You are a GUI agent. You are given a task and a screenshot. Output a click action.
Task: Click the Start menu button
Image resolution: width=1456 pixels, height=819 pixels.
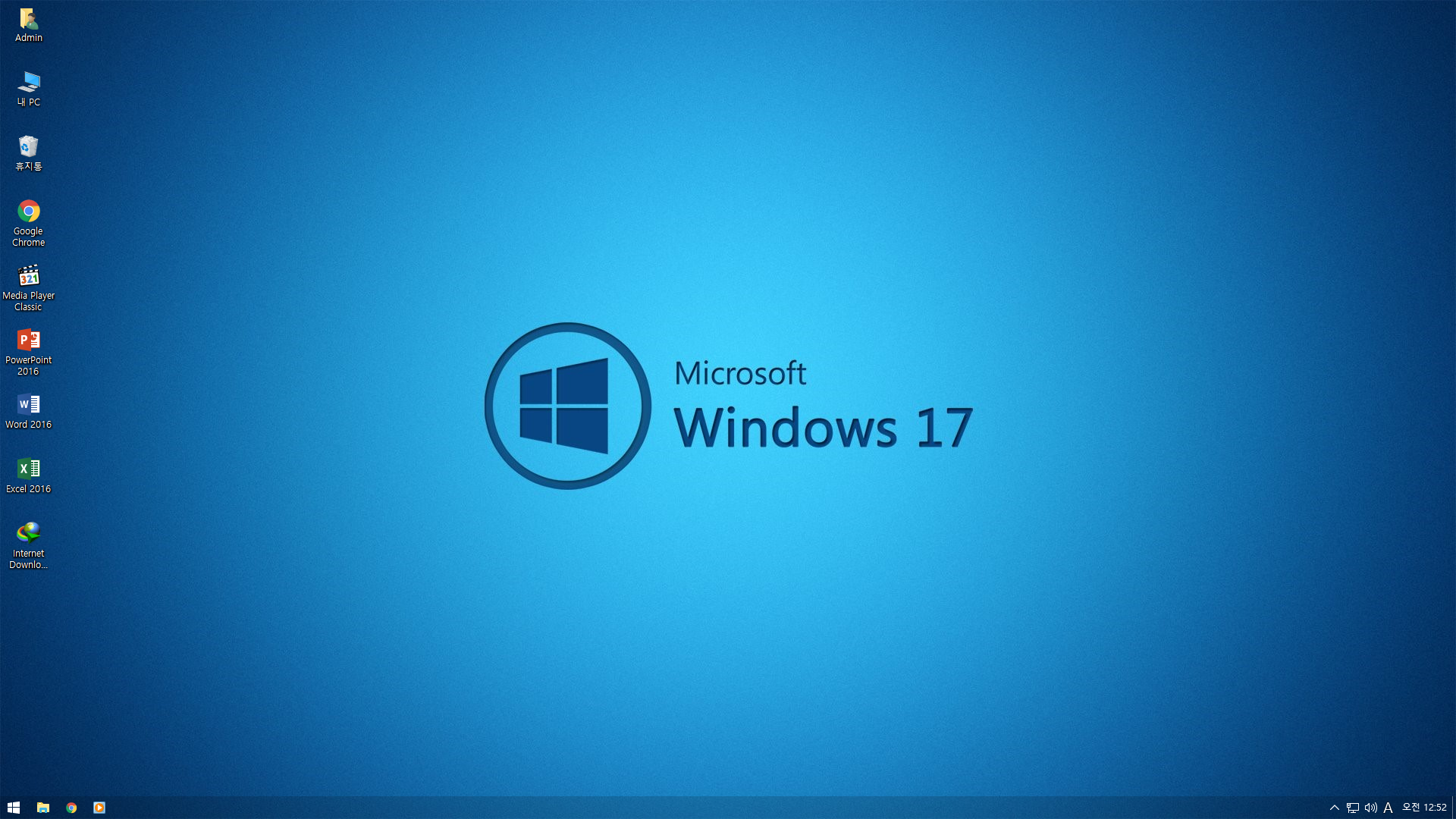(x=14, y=808)
